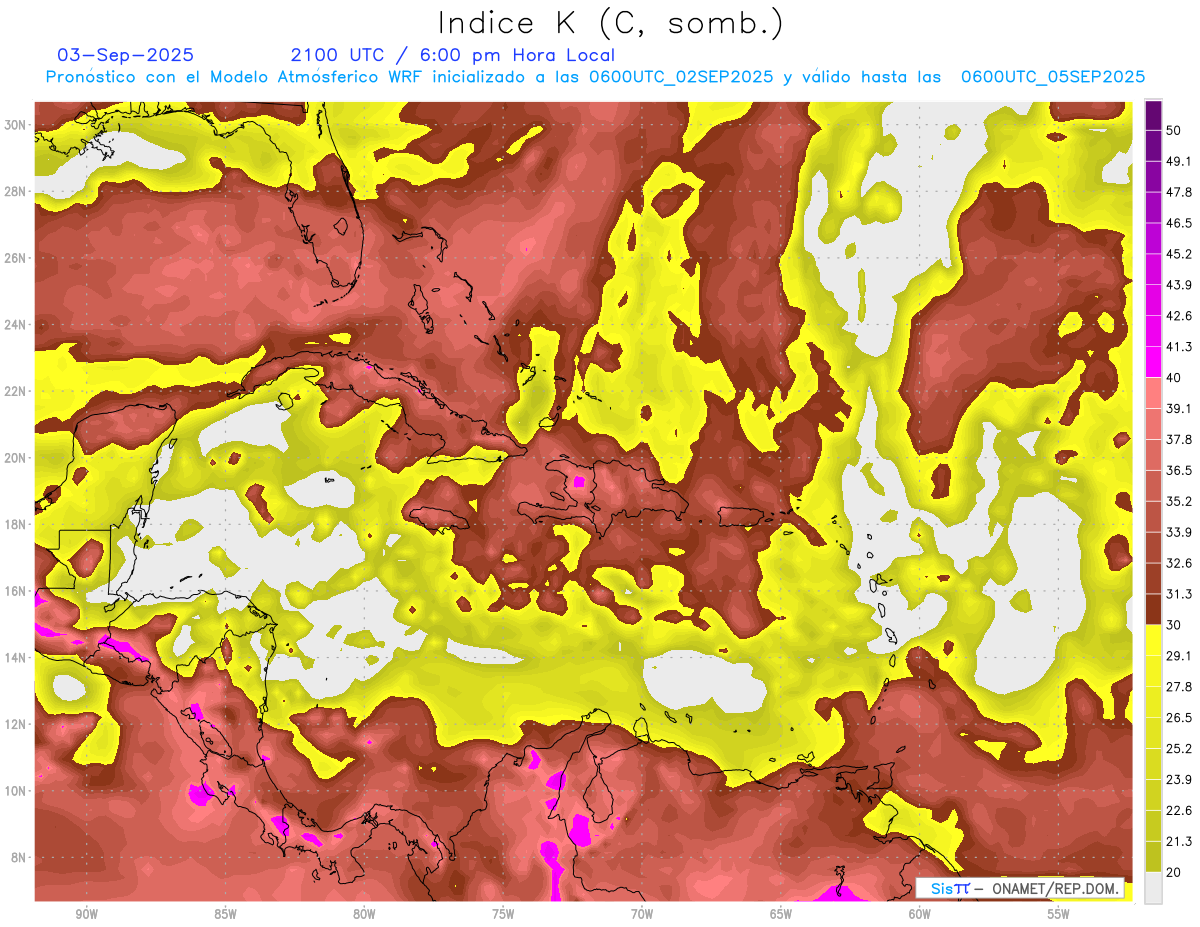1200x927 pixels.
Task: Select the date '03-Sep-2025'
Action: tap(125, 55)
